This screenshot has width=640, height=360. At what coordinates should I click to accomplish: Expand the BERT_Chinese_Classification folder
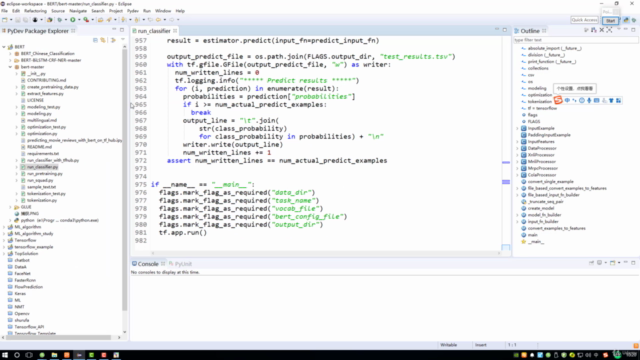tap(10, 53)
